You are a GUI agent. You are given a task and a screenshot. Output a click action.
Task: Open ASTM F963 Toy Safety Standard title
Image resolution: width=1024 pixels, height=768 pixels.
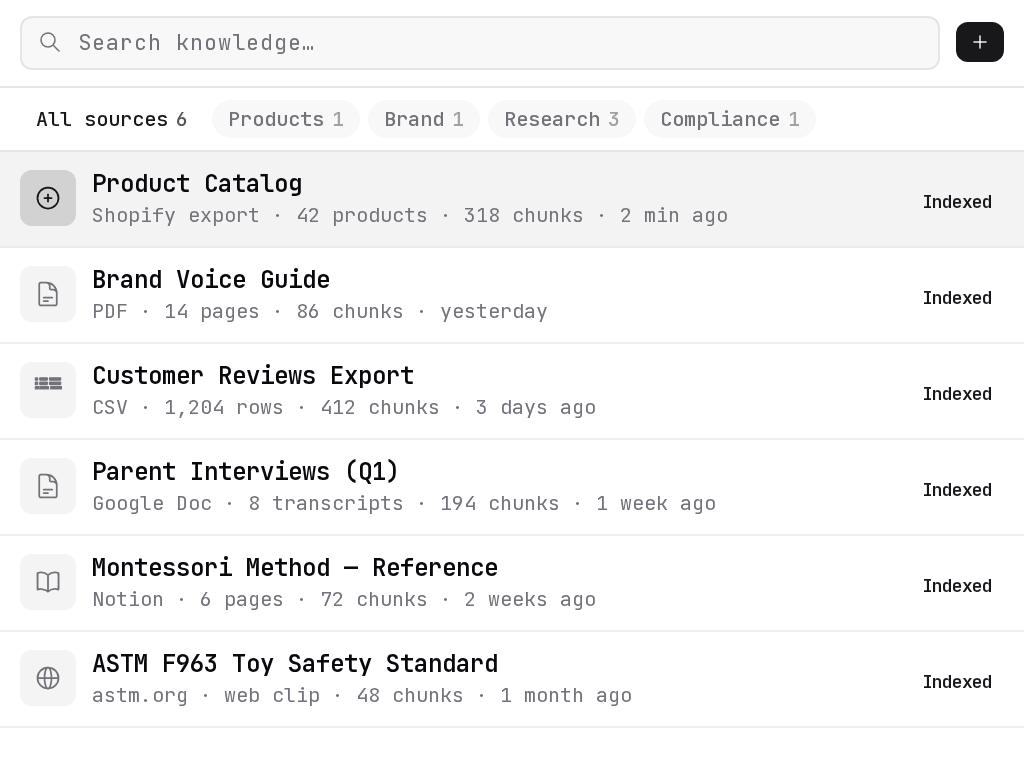point(295,664)
